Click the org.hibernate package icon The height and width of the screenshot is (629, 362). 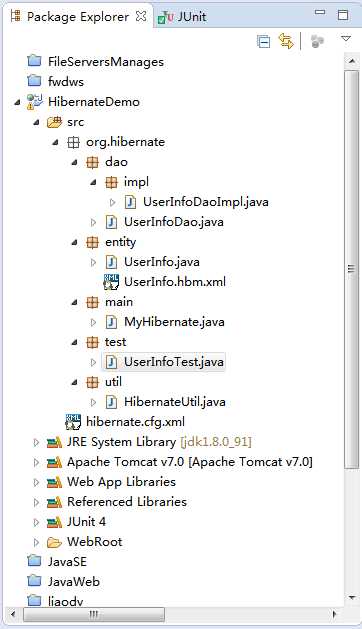pos(73,142)
